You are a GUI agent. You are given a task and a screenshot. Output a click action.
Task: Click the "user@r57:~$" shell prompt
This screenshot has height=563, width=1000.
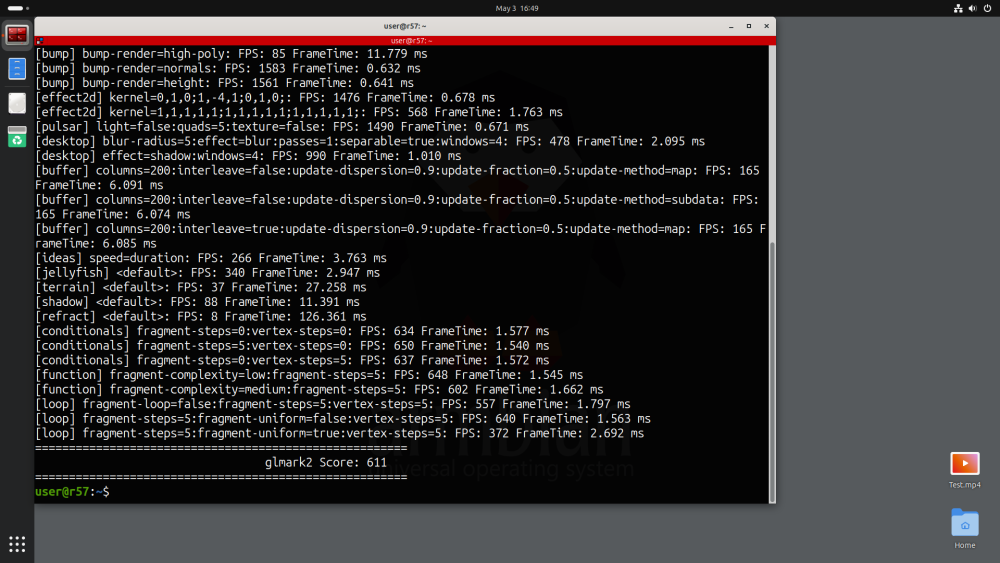(x=72, y=492)
